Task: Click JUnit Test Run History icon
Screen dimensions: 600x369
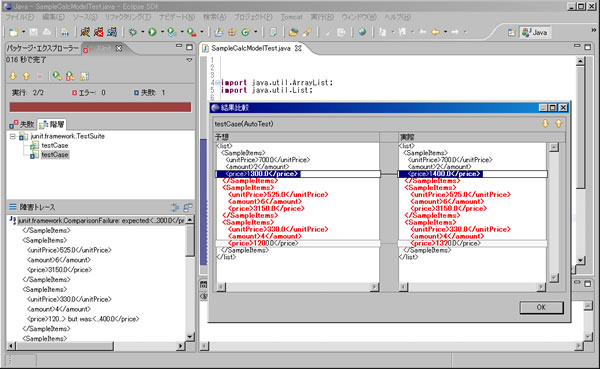Action: [84, 76]
